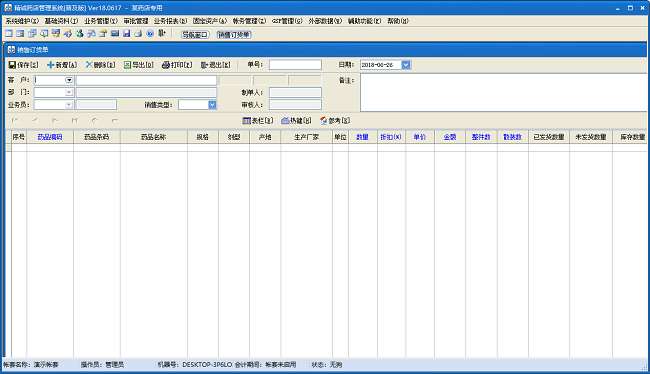
Task: Open the 帐务管理 menu
Action: coord(249,21)
